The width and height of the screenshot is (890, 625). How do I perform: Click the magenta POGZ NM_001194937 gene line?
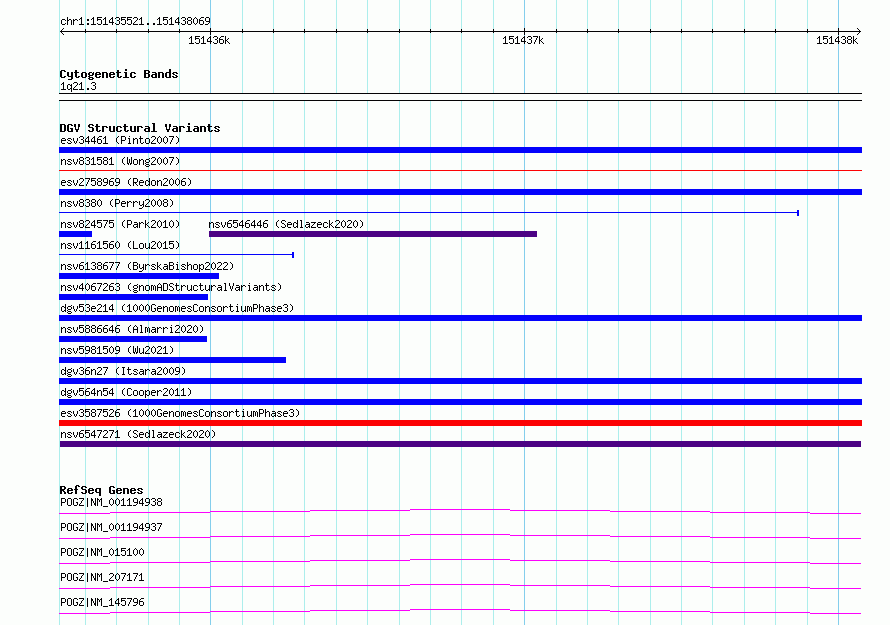pos(460,536)
